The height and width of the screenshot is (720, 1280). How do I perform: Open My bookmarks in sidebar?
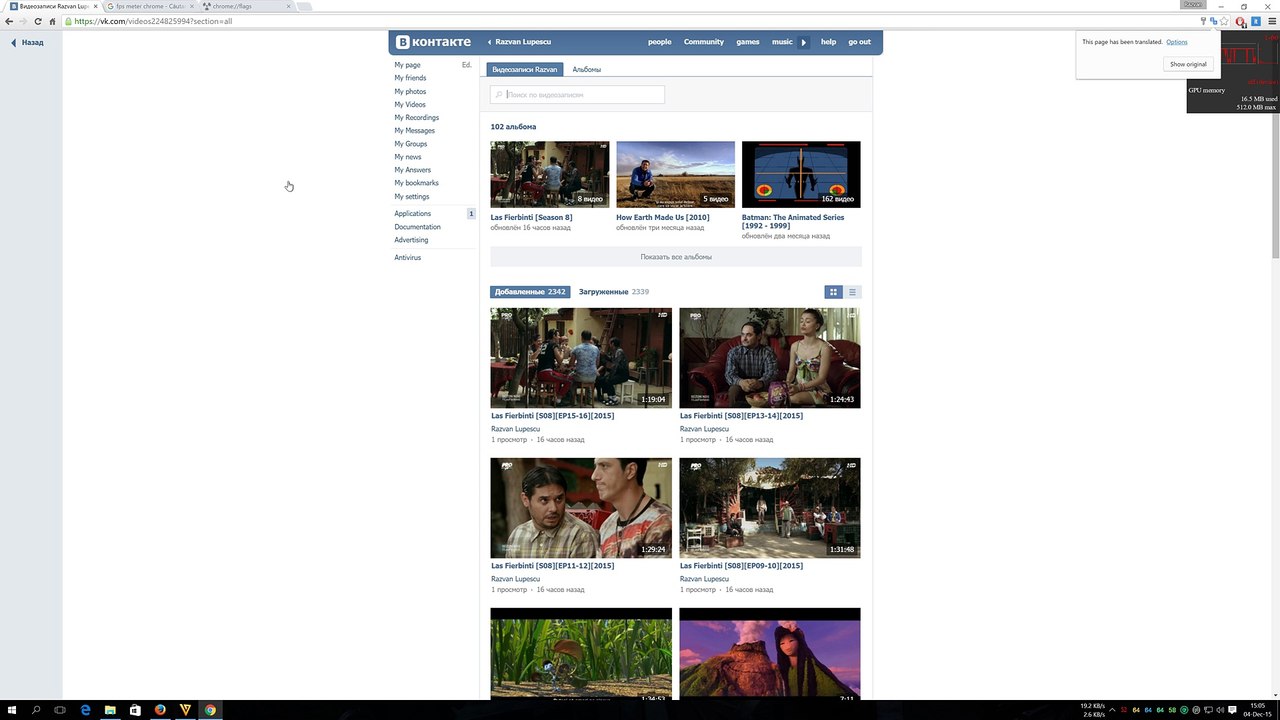point(416,183)
